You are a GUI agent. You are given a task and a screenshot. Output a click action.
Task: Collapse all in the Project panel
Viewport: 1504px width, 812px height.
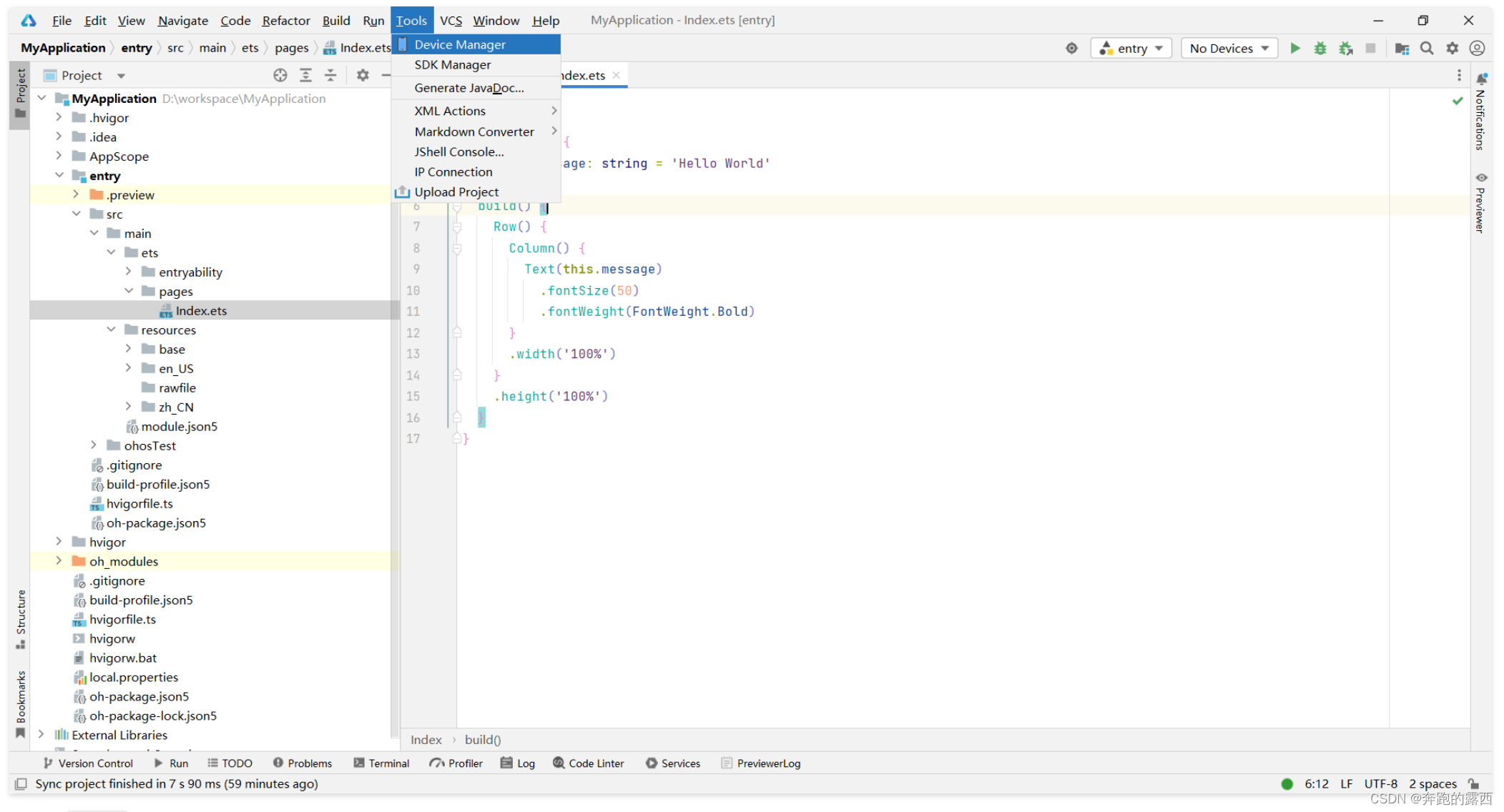(x=330, y=75)
